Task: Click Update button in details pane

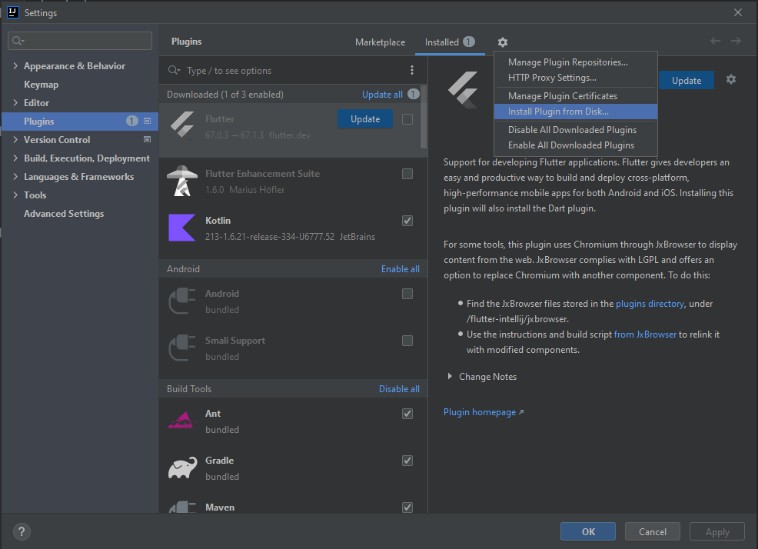Action: [x=686, y=80]
